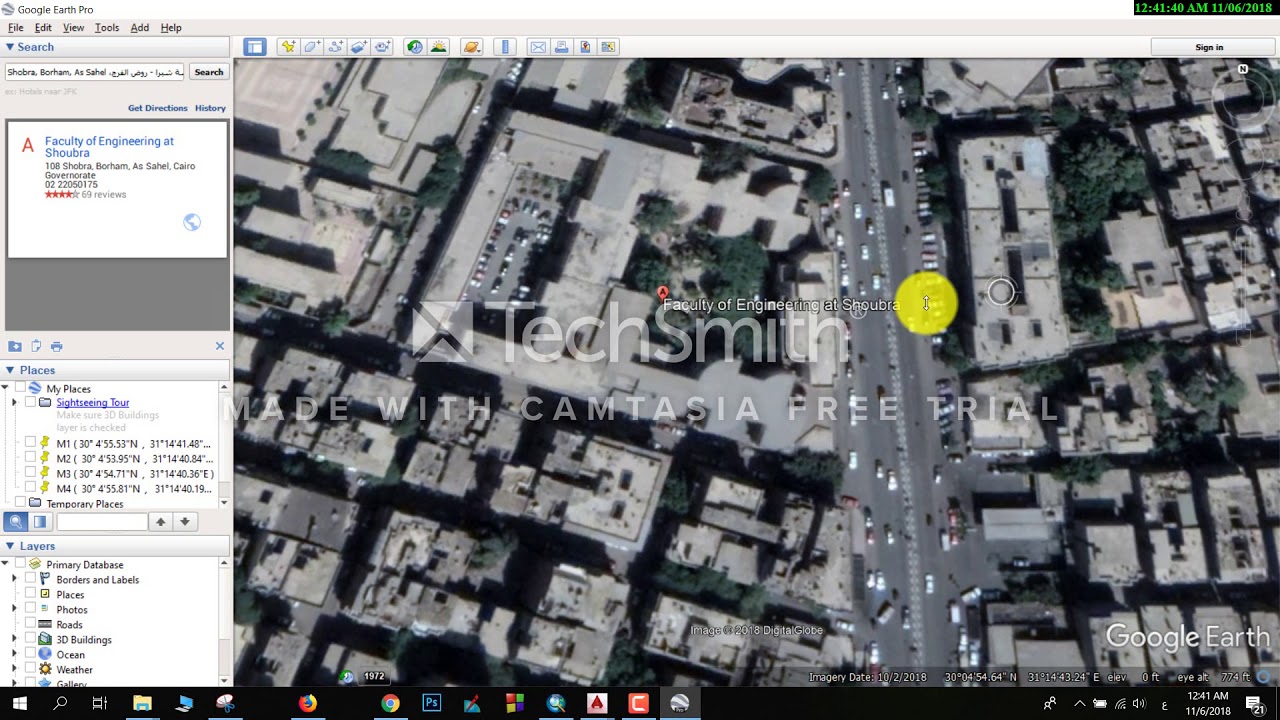
Task: Expand the Ocean layer node
Action: coord(15,654)
